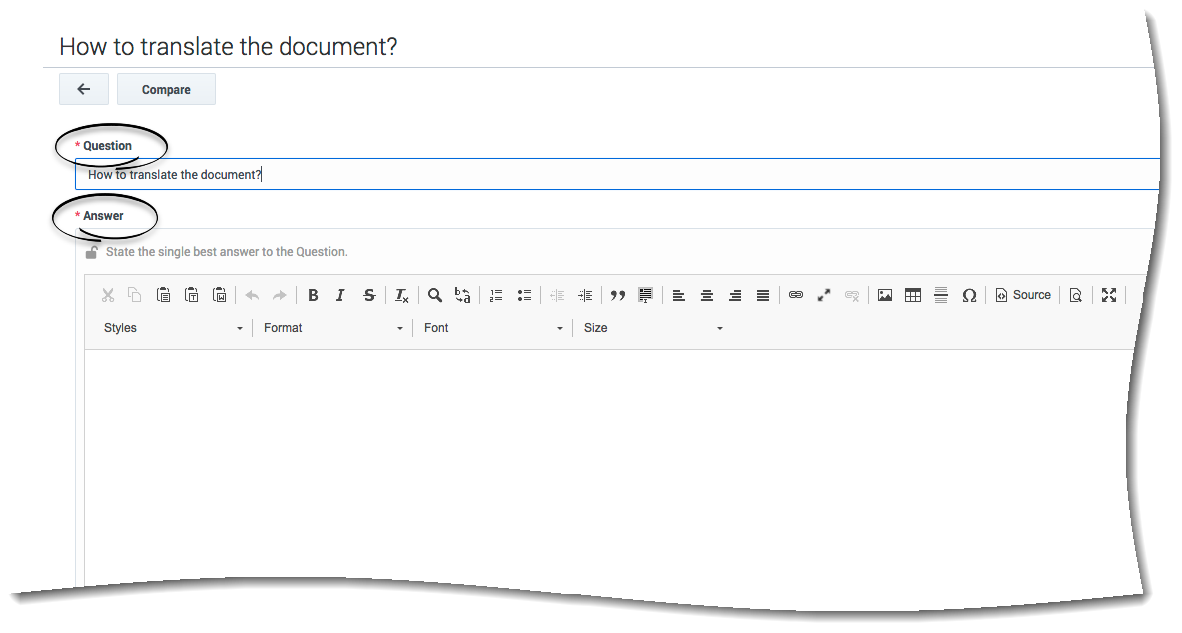Toggle bold formatting in the editor
1182x633 pixels.
313,295
